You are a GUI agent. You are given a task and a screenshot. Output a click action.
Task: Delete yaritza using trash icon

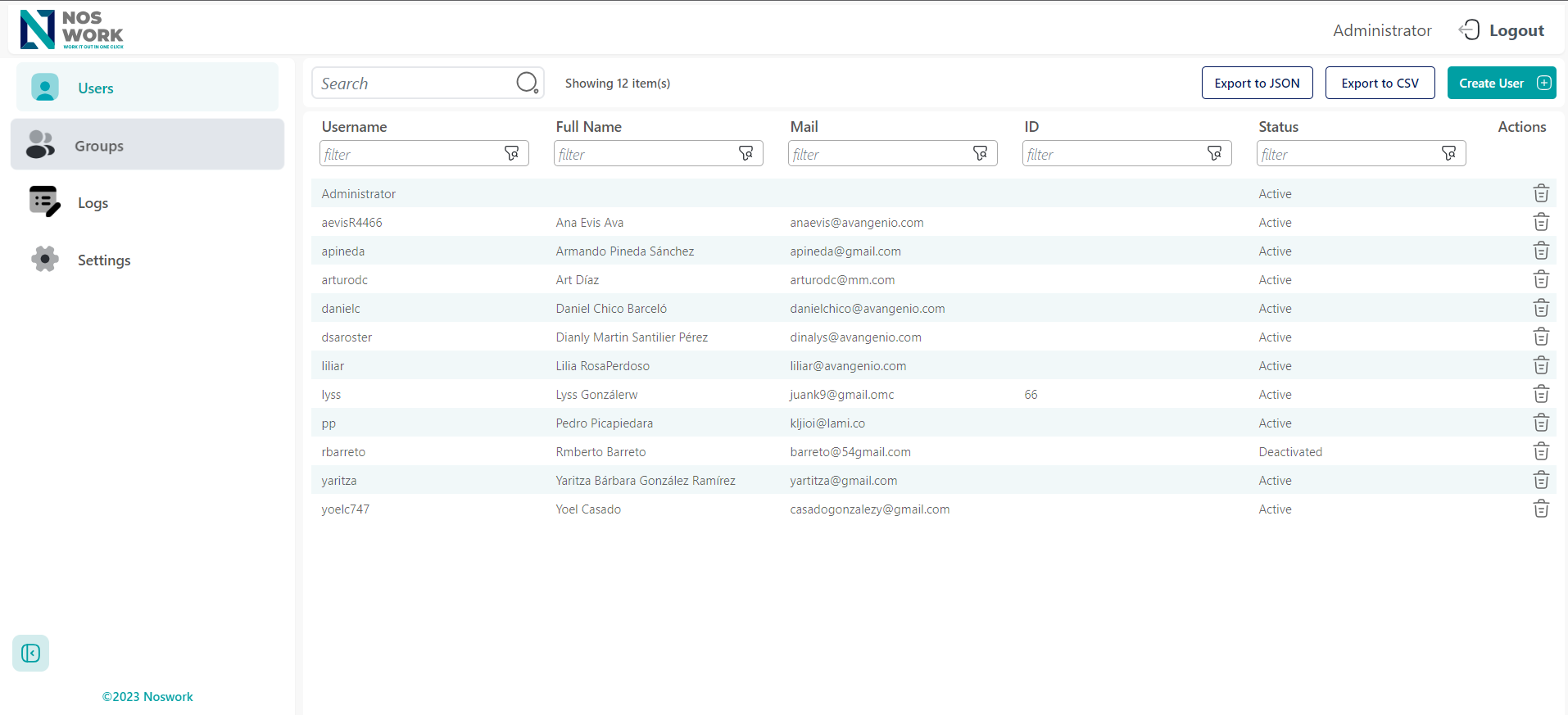(x=1541, y=480)
